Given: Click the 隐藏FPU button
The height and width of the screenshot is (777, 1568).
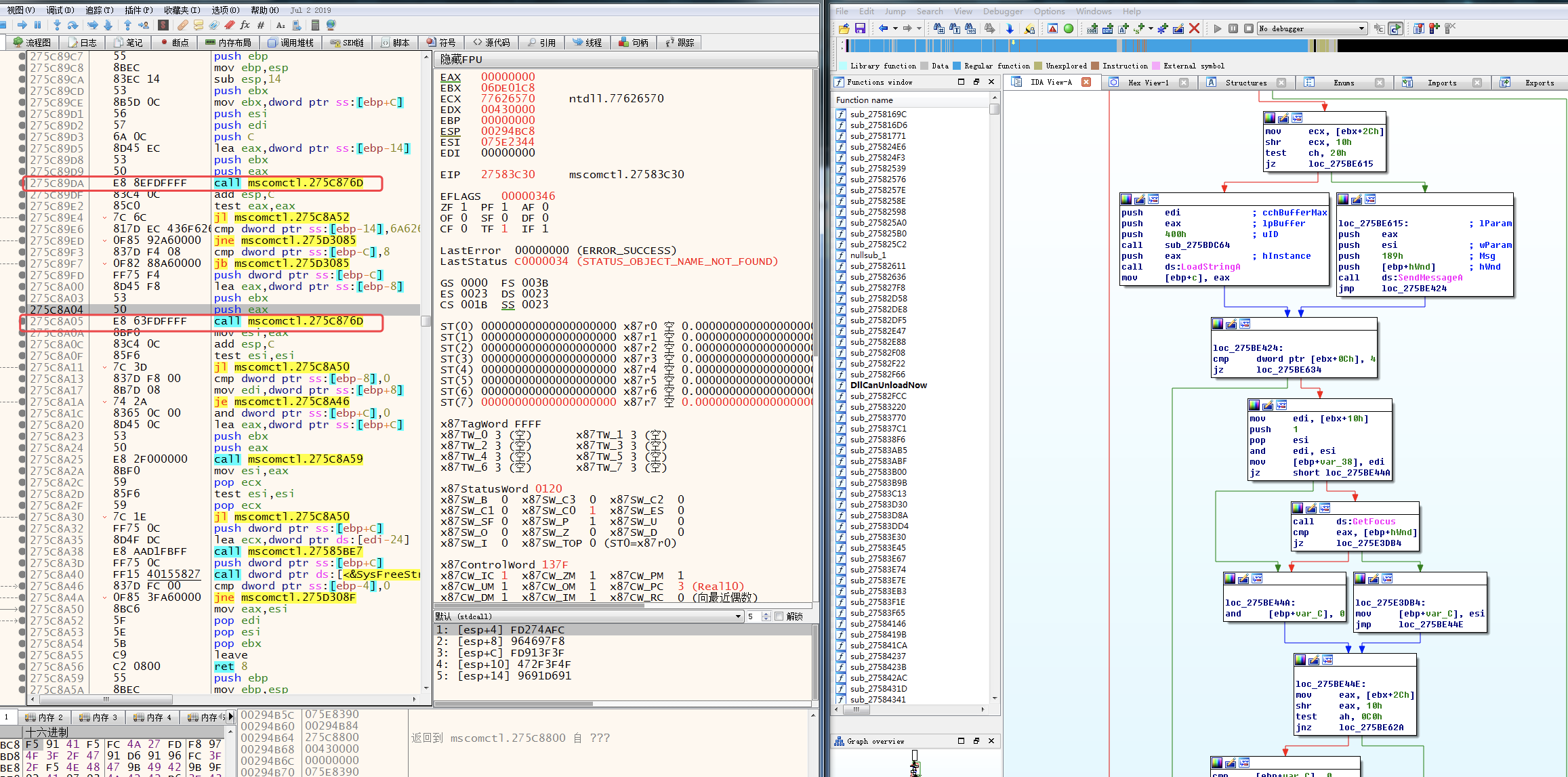Looking at the screenshot, I should (x=461, y=60).
